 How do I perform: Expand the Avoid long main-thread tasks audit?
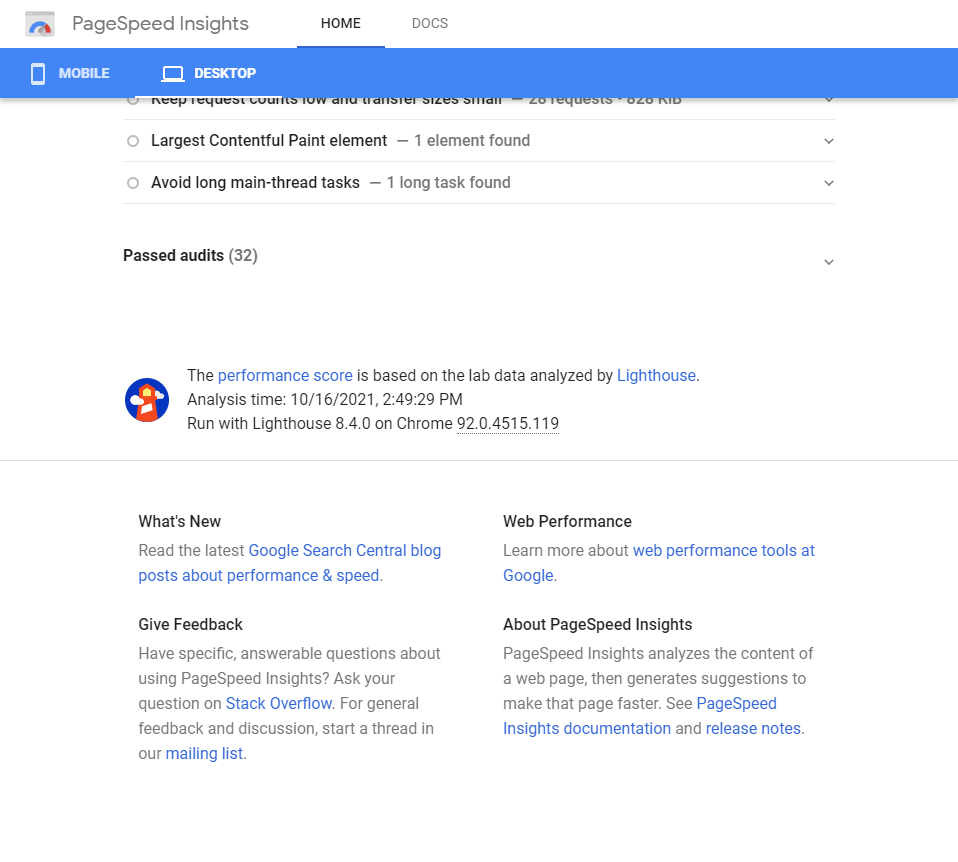click(828, 183)
